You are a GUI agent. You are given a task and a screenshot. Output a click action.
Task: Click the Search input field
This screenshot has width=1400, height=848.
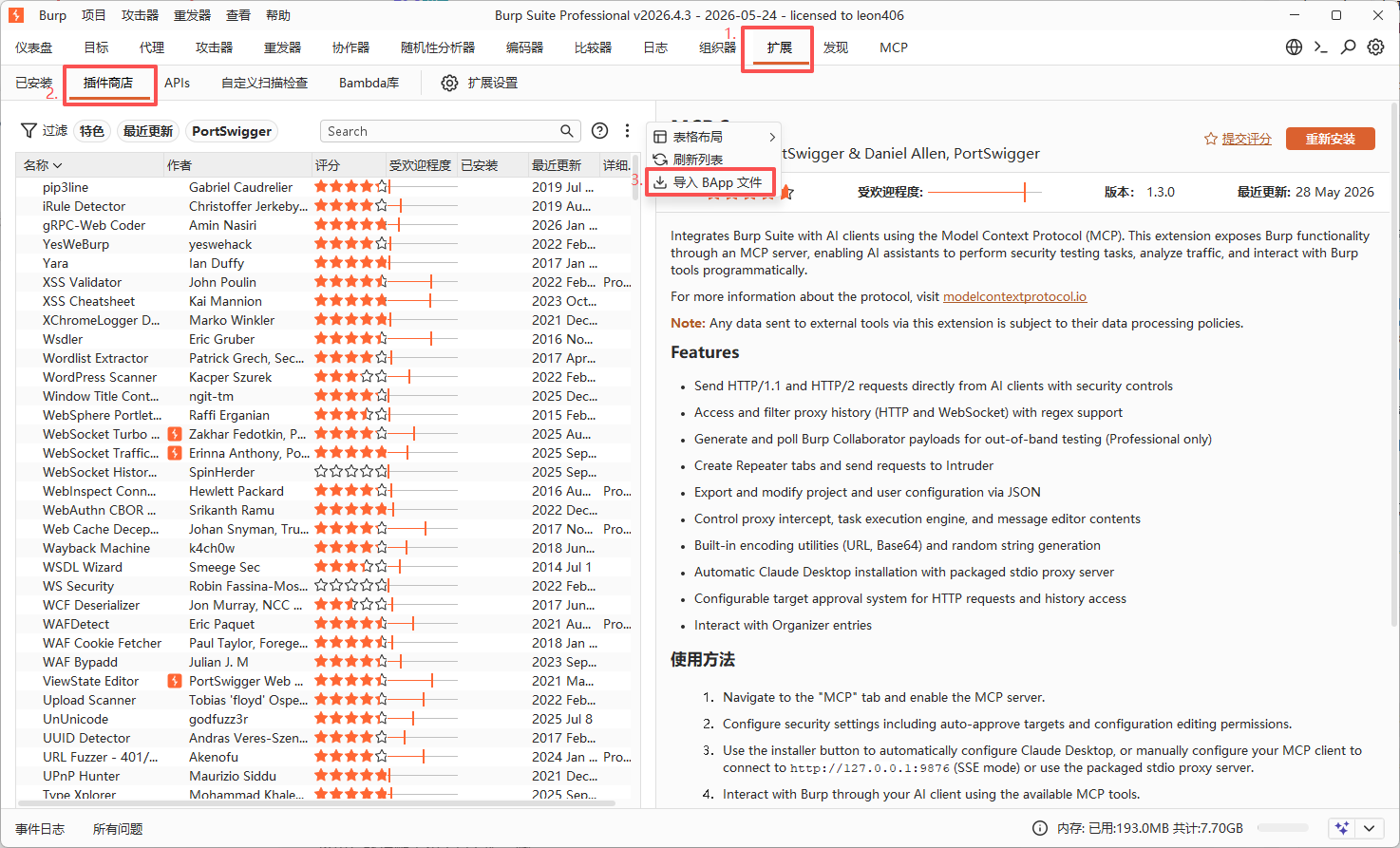pos(449,131)
